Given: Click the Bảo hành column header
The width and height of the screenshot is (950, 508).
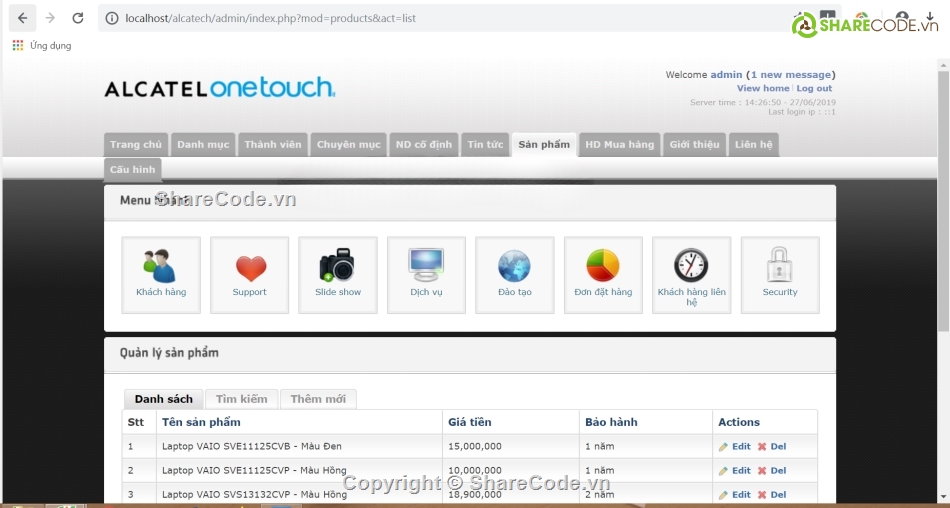Looking at the screenshot, I should click(611, 422).
